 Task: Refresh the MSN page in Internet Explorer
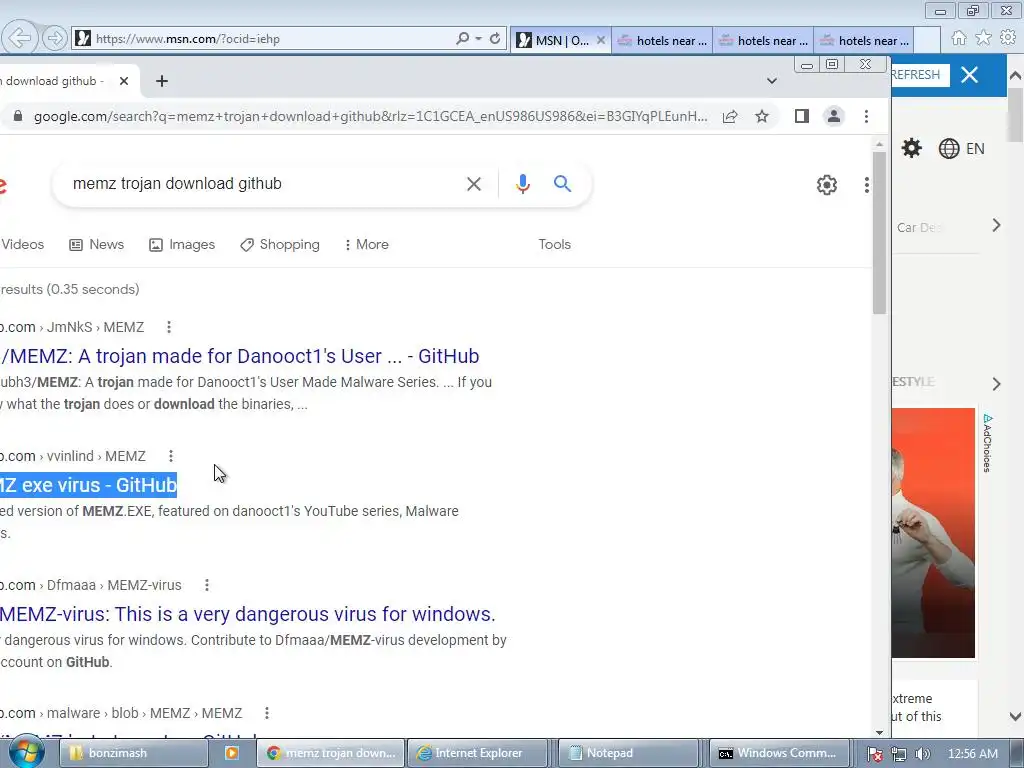495,39
